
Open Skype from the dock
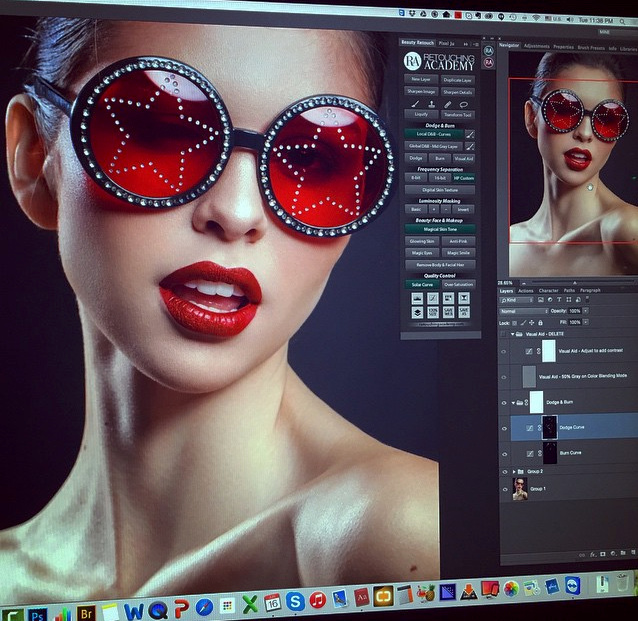click(x=295, y=602)
